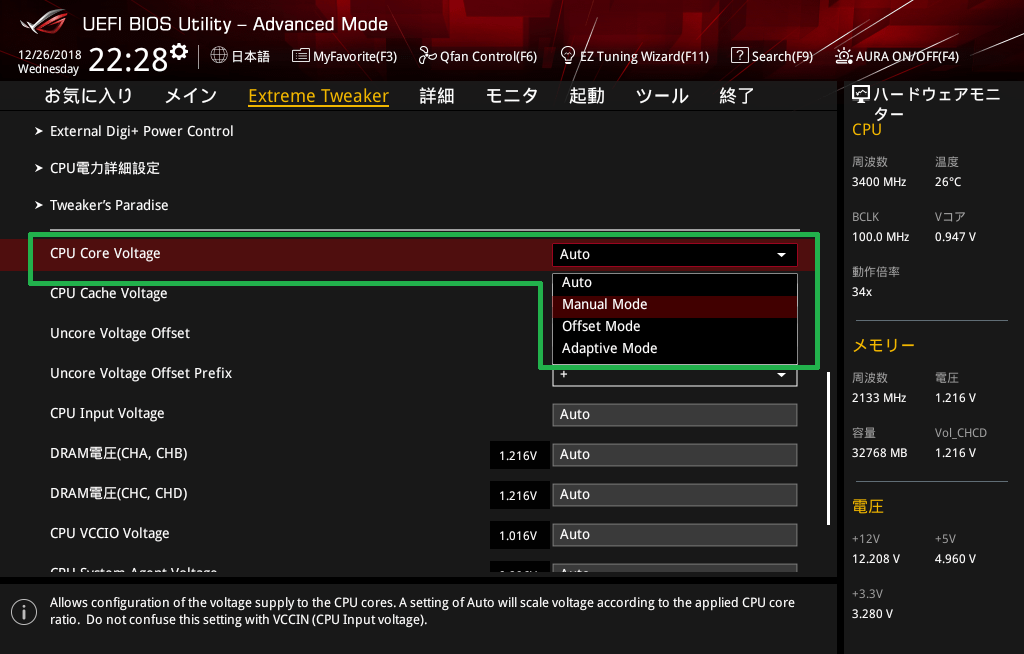Viewport: 1024px width, 654px height.
Task: Click the ROG logo icon
Action: (x=44, y=21)
